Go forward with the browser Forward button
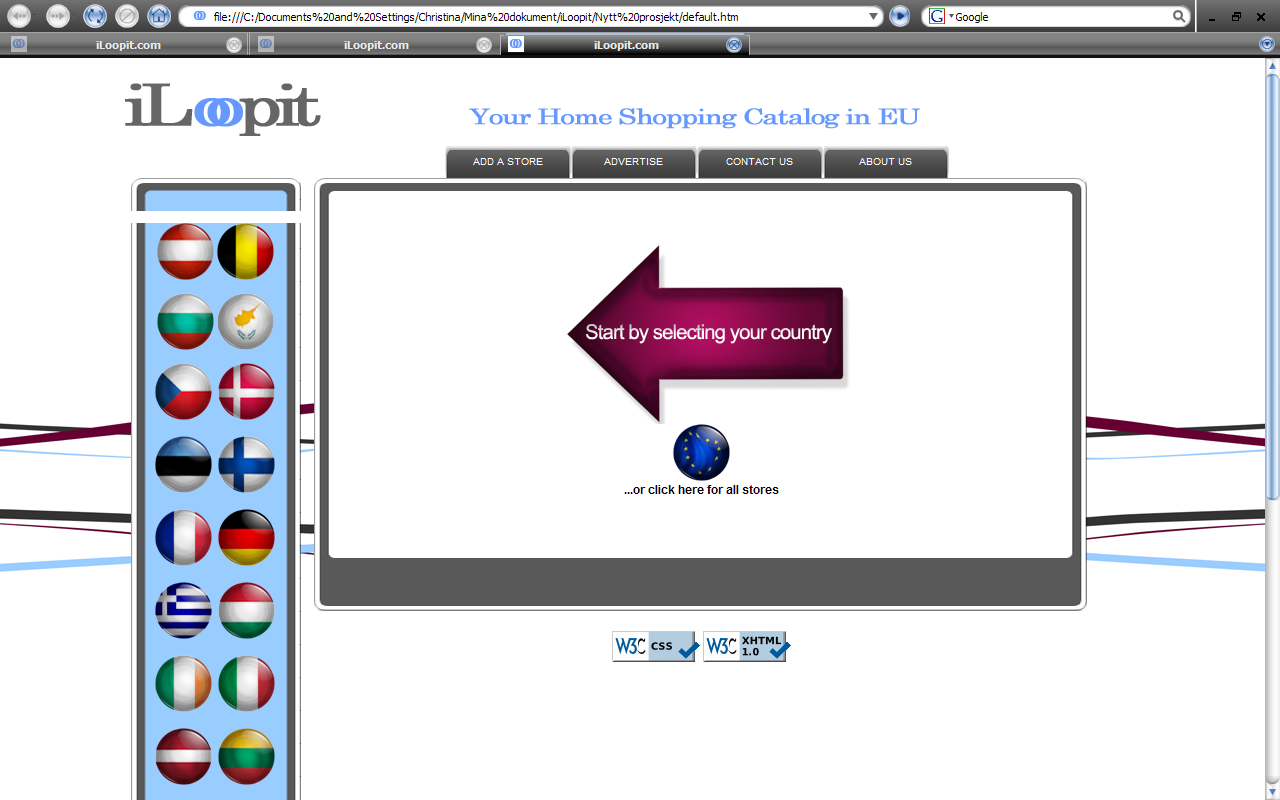 (58, 16)
